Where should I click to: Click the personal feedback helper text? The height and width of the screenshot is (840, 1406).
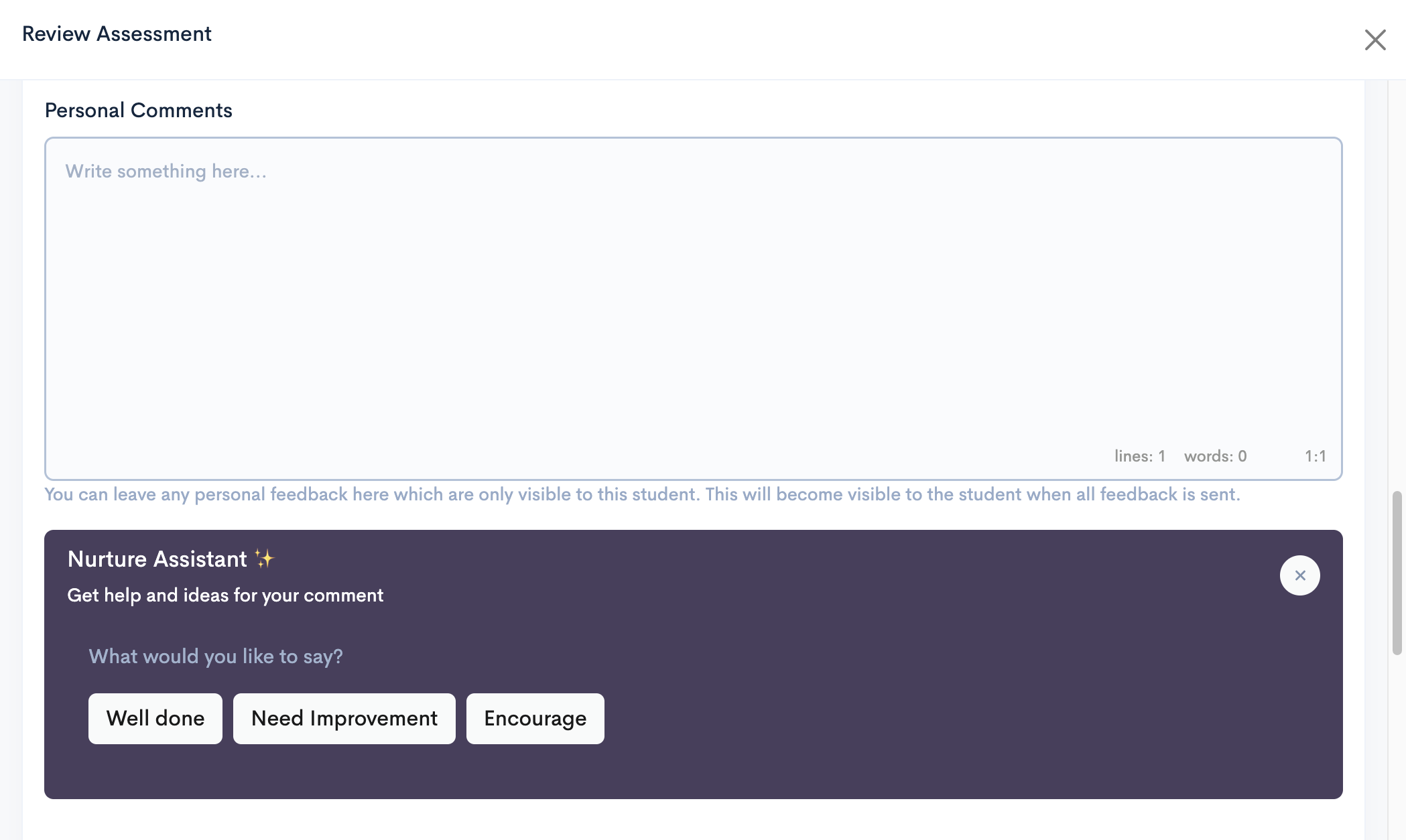tap(642, 494)
